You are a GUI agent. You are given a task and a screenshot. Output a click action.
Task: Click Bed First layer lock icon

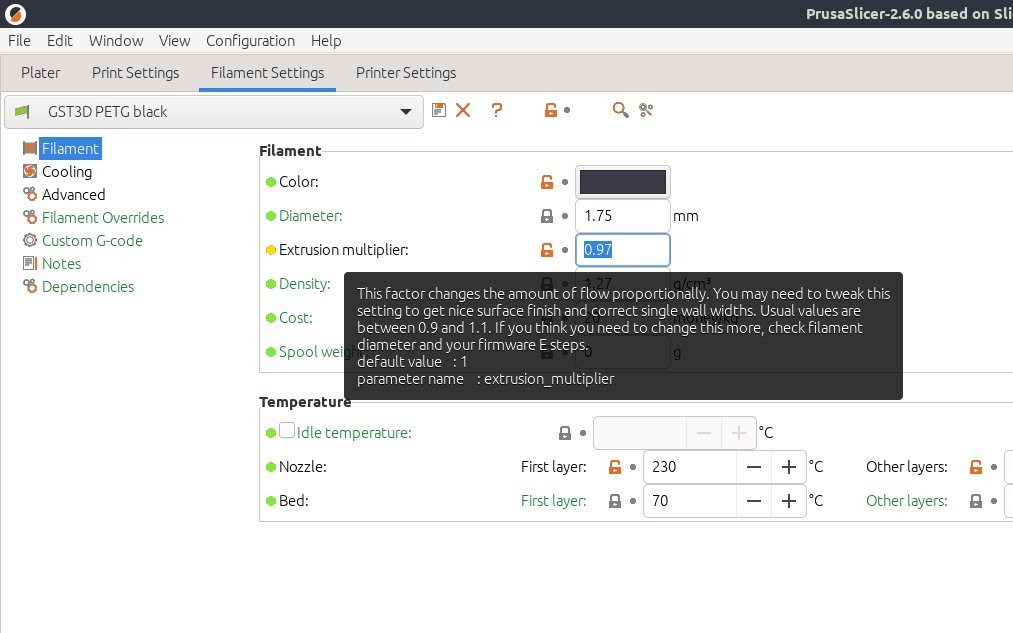pos(615,501)
